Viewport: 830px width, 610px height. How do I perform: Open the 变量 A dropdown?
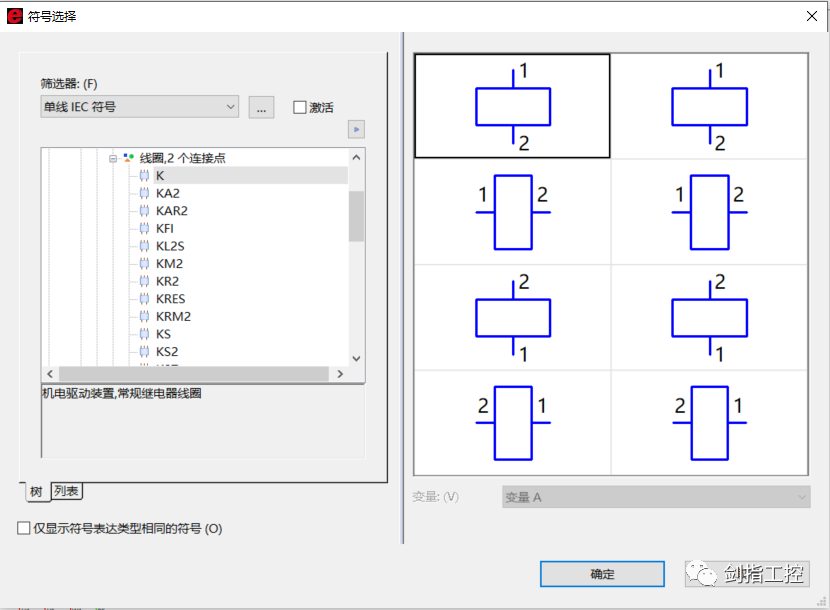click(x=655, y=497)
